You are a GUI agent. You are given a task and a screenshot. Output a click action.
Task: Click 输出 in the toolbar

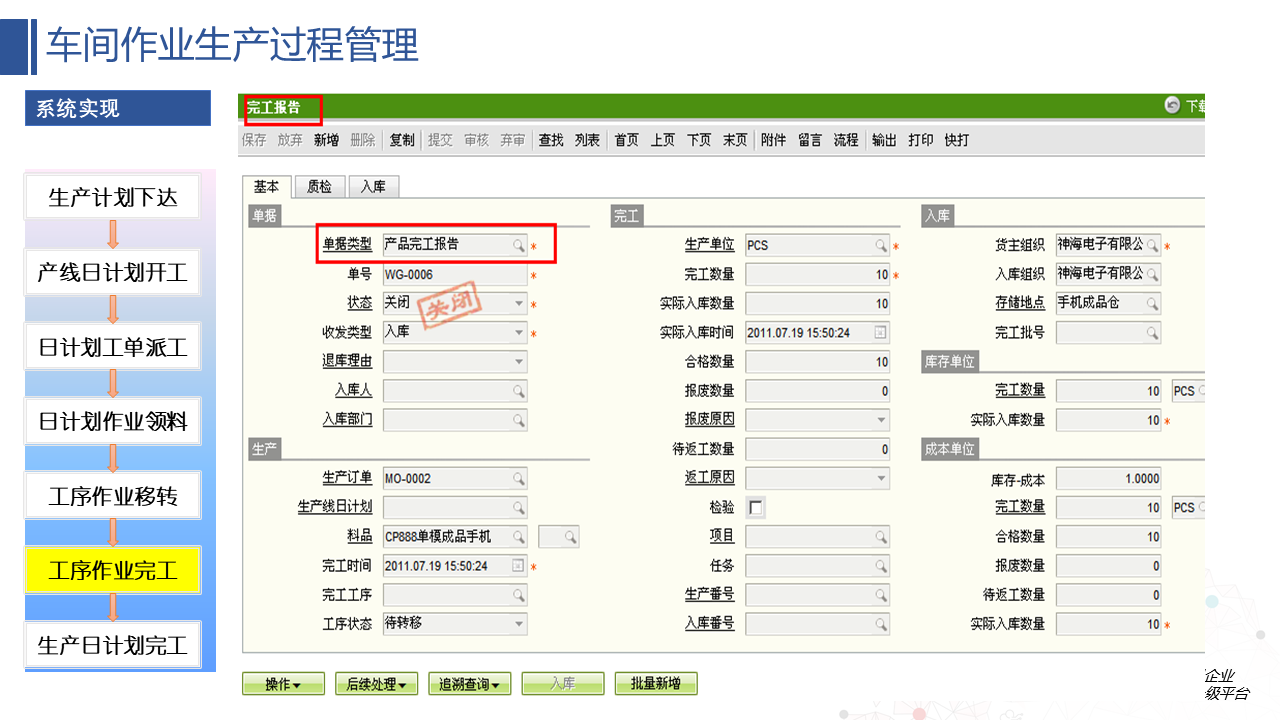[884, 140]
